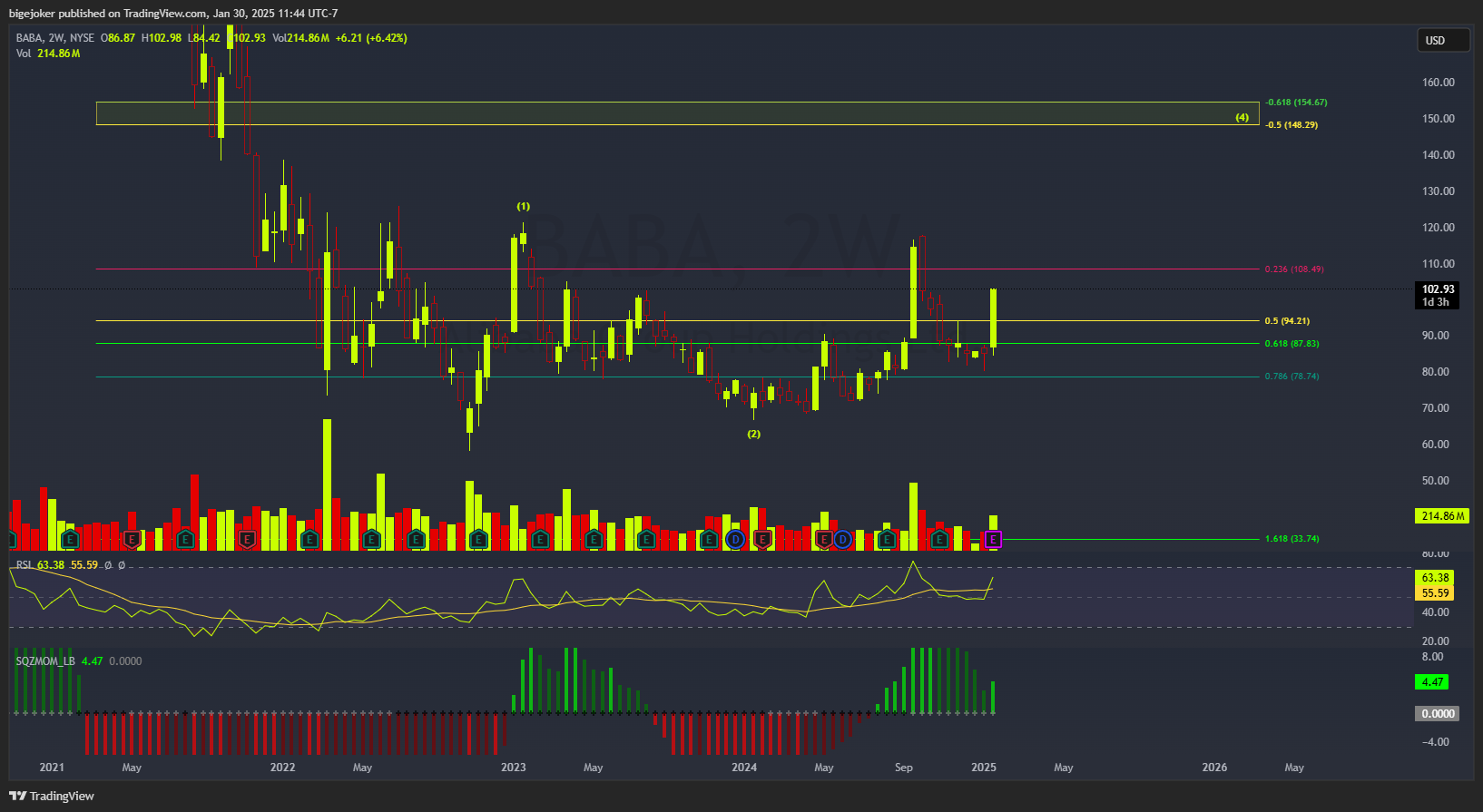Click the gray 0.0000 label on axis
The height and width of the screenshot is (812, 1483).
(x=1437, y=714)
